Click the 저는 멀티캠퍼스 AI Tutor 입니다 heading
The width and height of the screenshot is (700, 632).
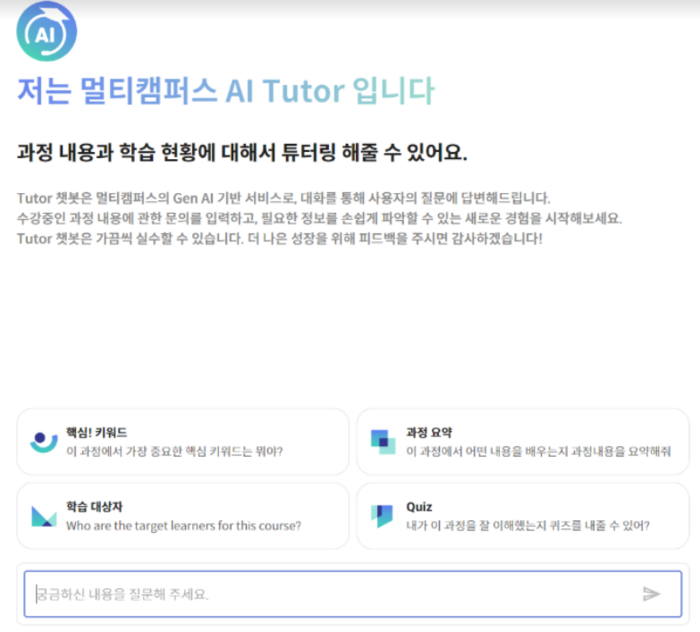coord(226,91)
